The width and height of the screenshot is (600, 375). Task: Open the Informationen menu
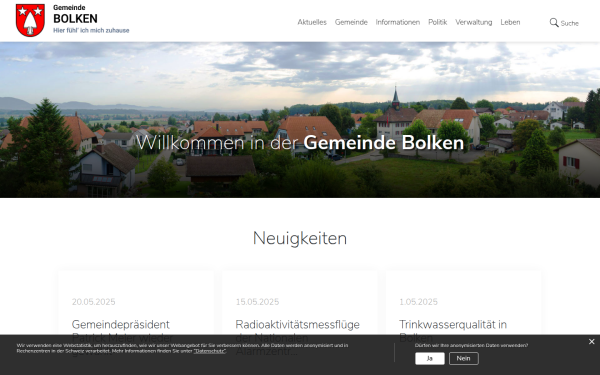(x=398, y=22)
